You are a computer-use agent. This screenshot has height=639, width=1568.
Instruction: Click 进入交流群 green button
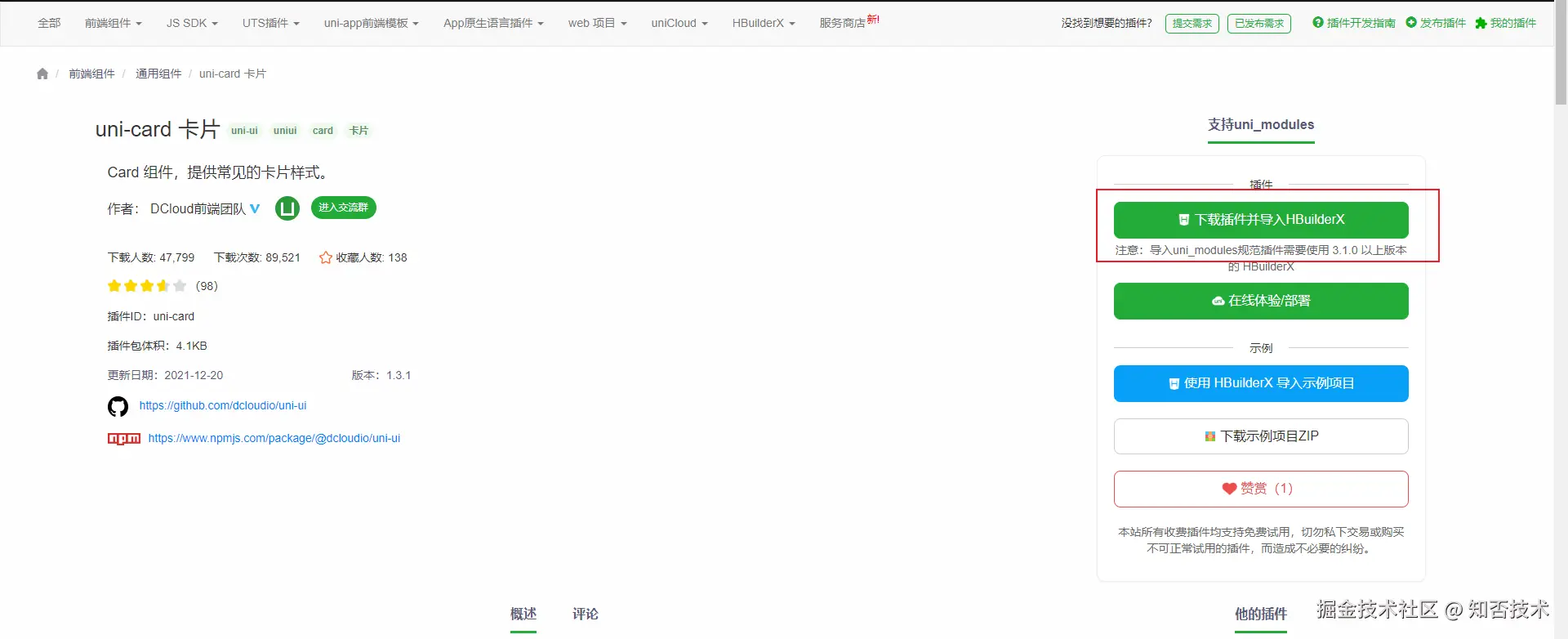tap(344, 208)
